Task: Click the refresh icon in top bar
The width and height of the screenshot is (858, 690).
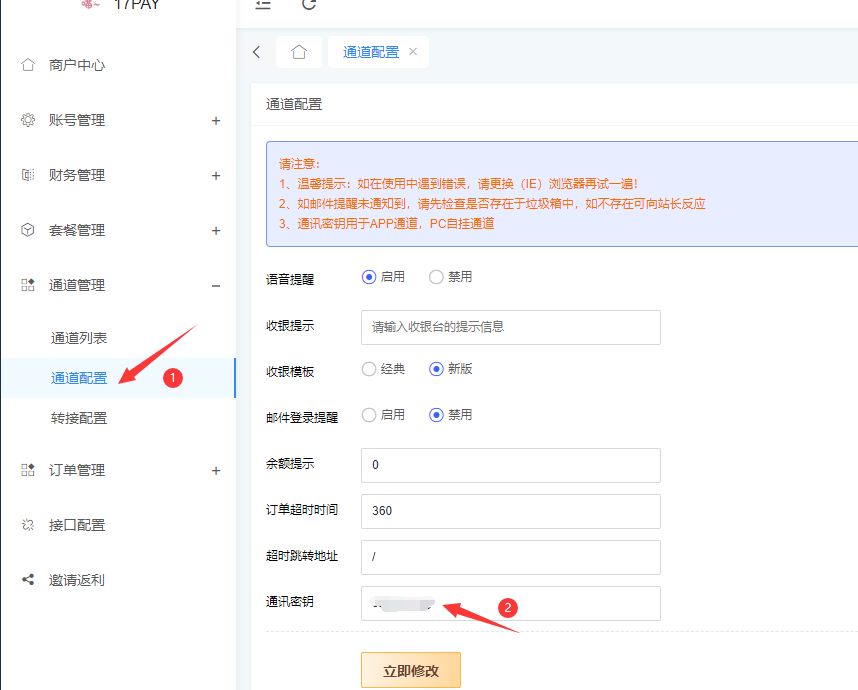Action: coord(309,5)
